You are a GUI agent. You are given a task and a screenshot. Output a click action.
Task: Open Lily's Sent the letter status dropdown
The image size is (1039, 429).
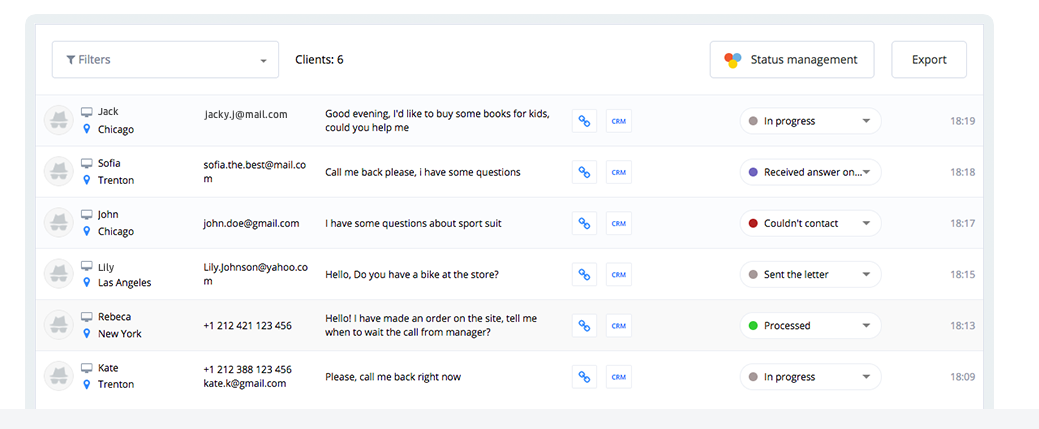[x=810, y=274]
